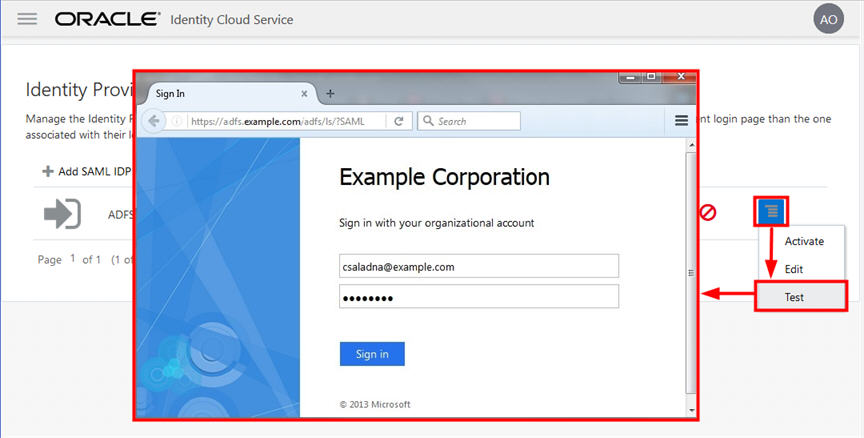Click the password field with dots

tap(479, 297)
